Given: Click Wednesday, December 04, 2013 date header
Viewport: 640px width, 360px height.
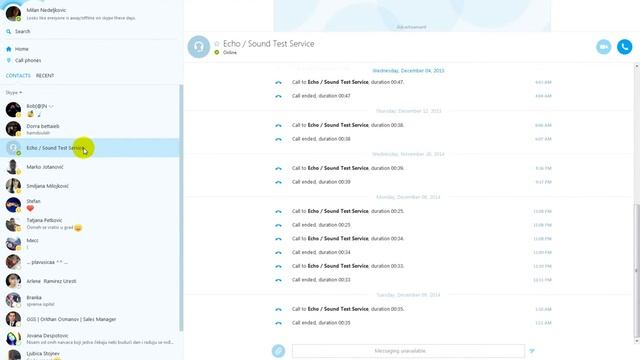Looking at the screenshot, I should click(x=408, y=71).
